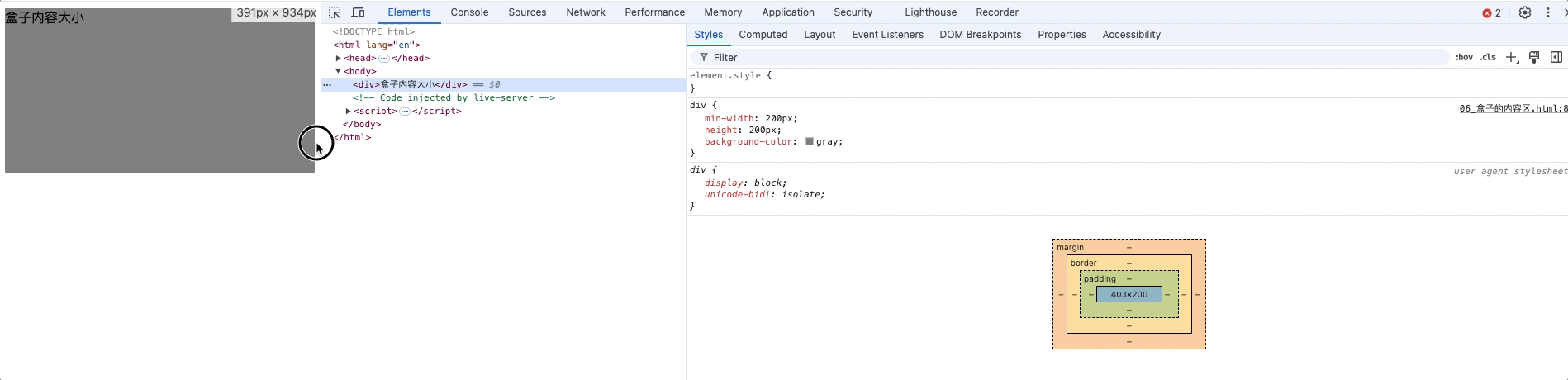Click the background-color property name
Image resolution: width=1568 pixels, height=380 pixels.
(x=750, y=141)
